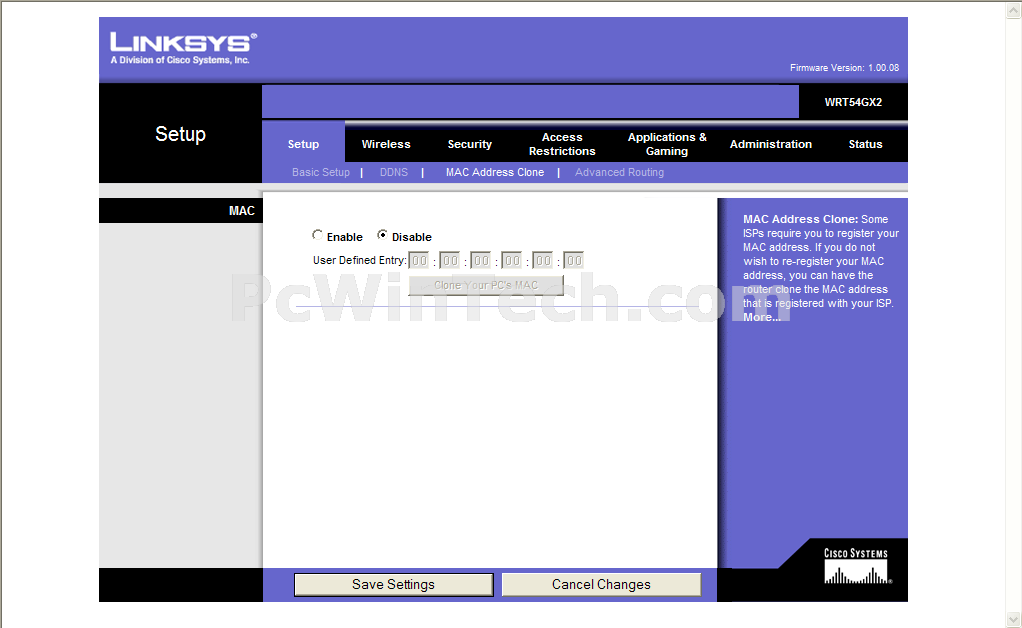Image resolution: width=1022 pixels, height=628 pixels.
Task: Click the second MAC address octet field
Action: tap(449, 261)
